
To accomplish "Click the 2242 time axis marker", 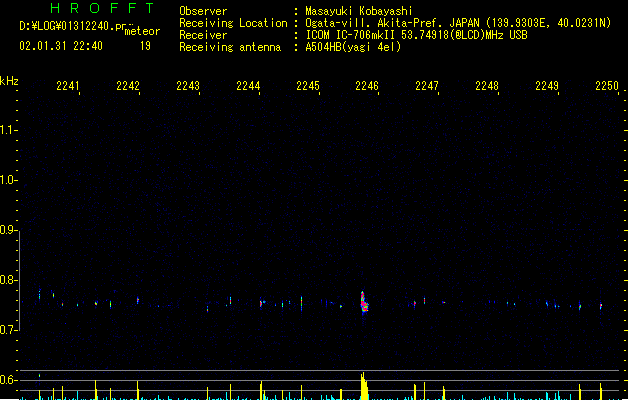I will click(128, 86).
